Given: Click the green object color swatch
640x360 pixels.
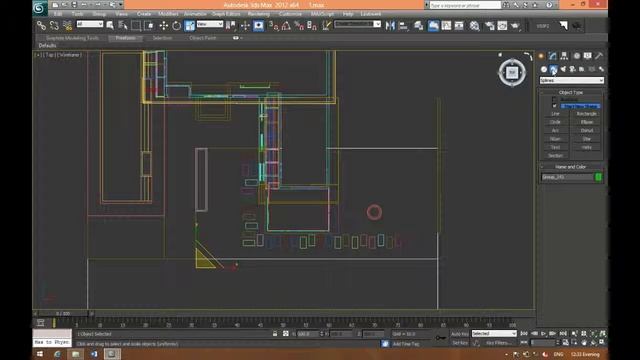Looking at the screenshot, I should click(598, 177).
